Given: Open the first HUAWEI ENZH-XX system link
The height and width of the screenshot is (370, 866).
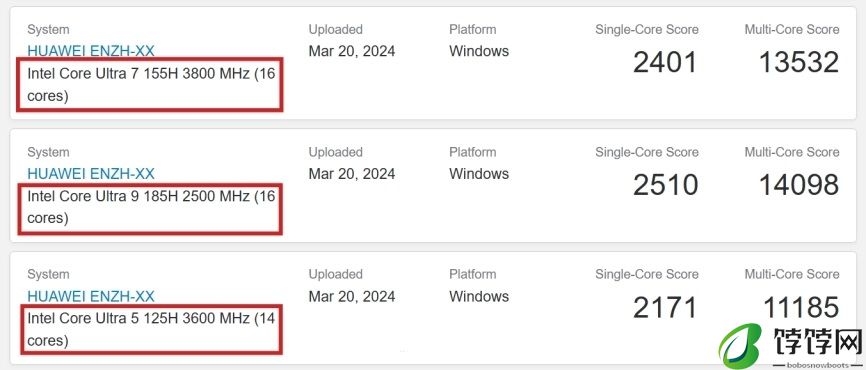Looking at the screenshot, I should [x=91, y=51].
